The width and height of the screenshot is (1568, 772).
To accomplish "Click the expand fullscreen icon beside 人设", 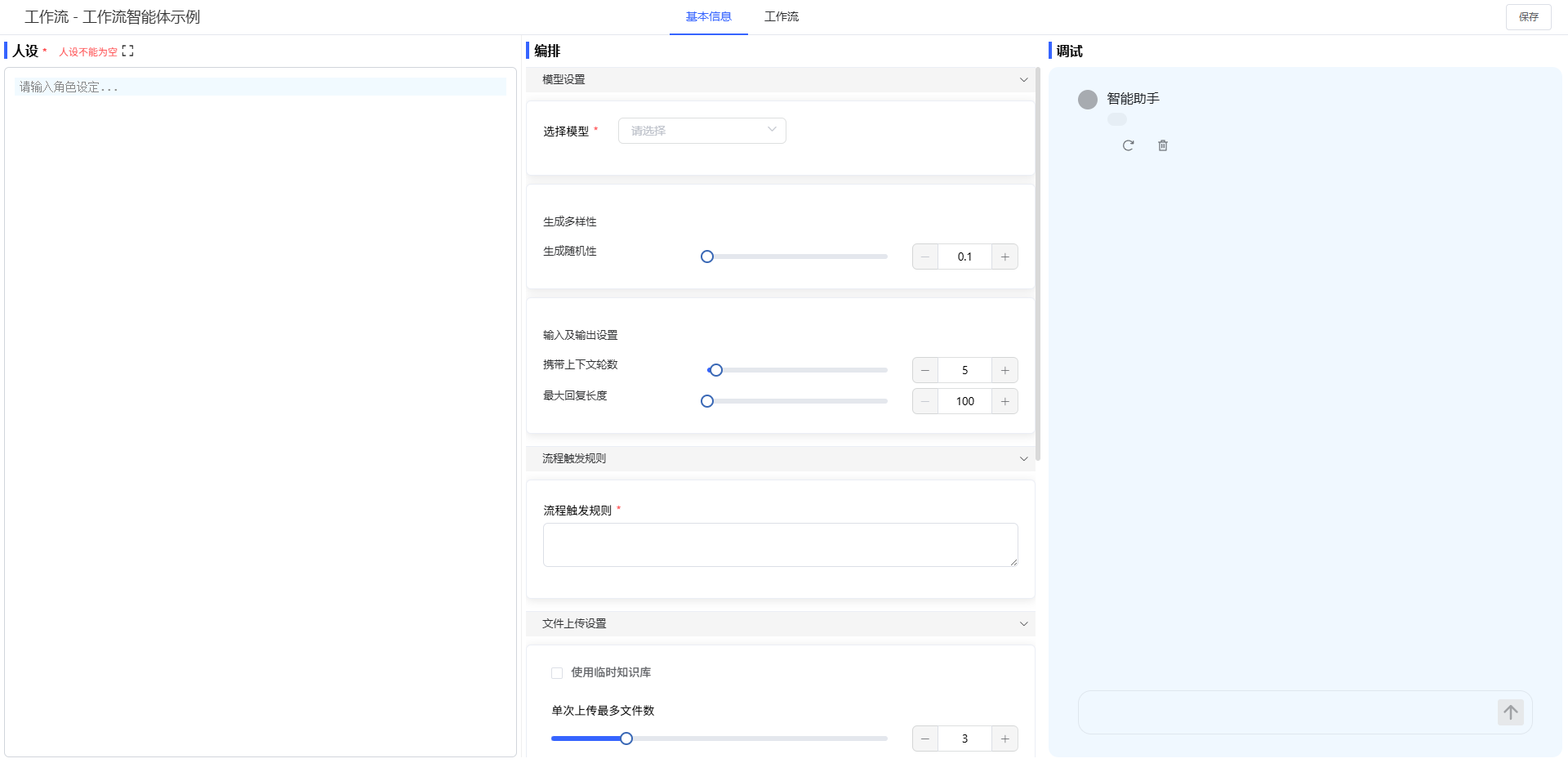I will click(127, 51).
